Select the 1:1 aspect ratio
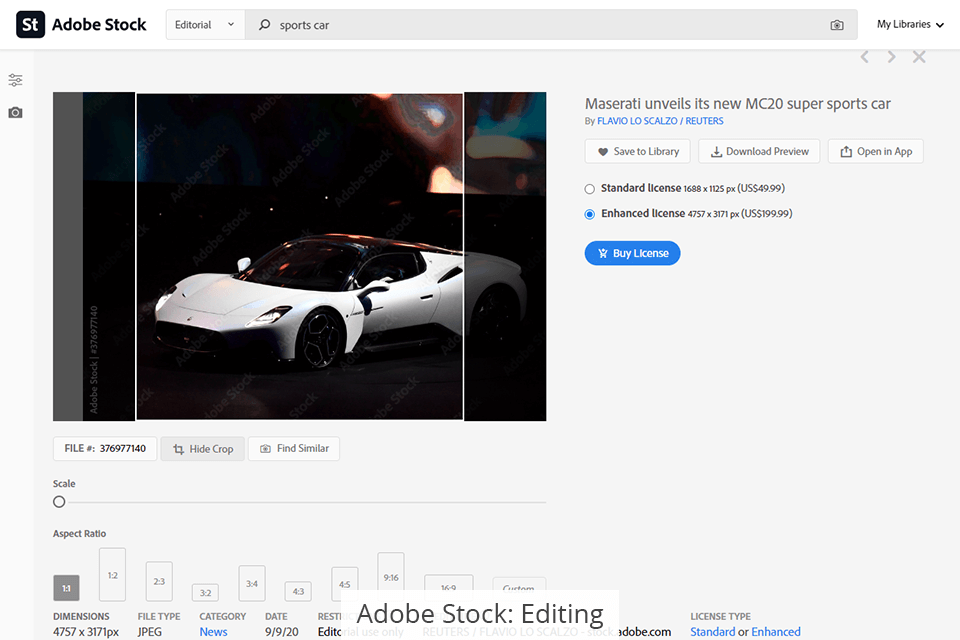Image resolution: width=960 pixels, height=640 pixels. 66,588
